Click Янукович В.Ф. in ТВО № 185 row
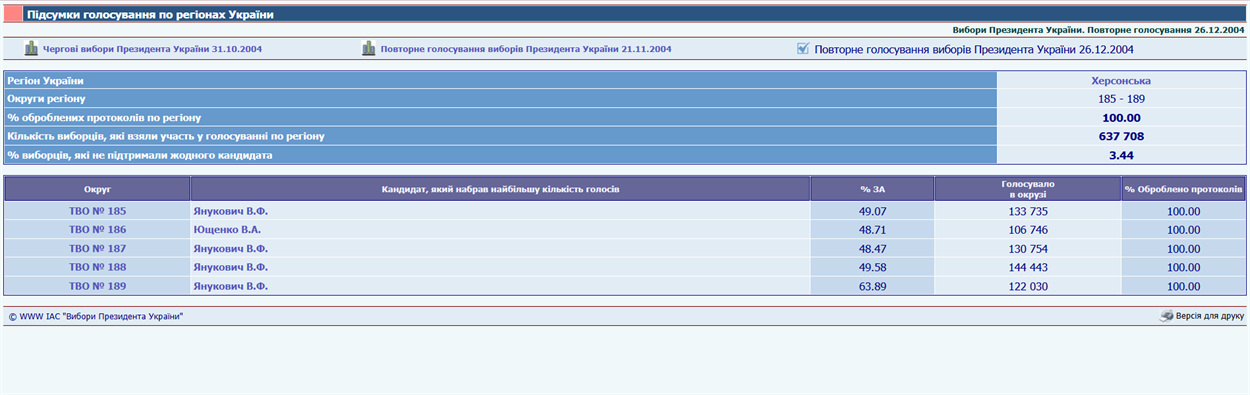Image resolution: width=1250 pixels, height=395 pixels. click(x=230, y=211)
